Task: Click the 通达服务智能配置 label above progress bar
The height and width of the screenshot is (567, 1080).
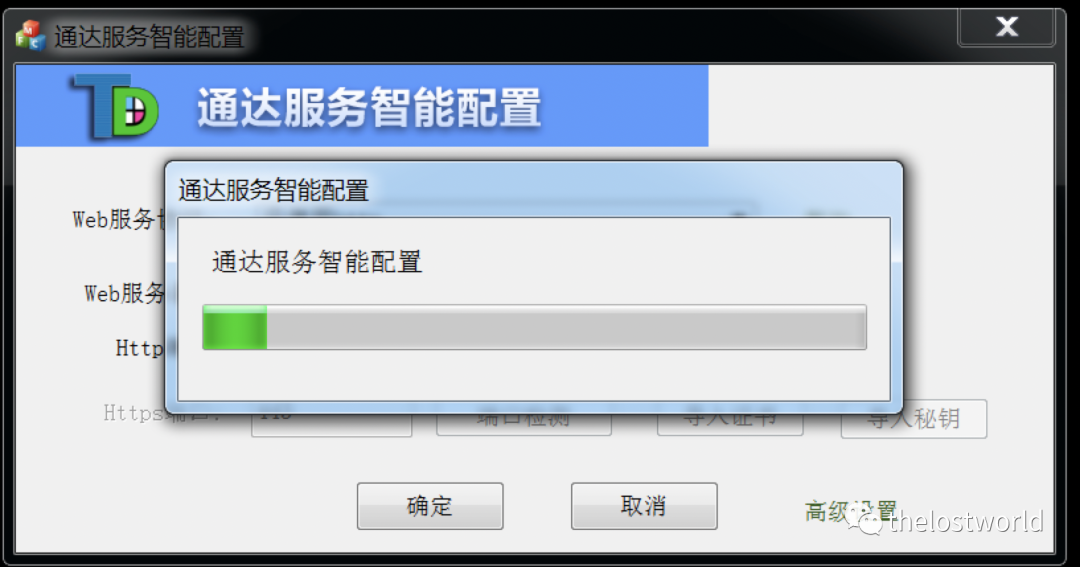Action: (x=317, y=262)
